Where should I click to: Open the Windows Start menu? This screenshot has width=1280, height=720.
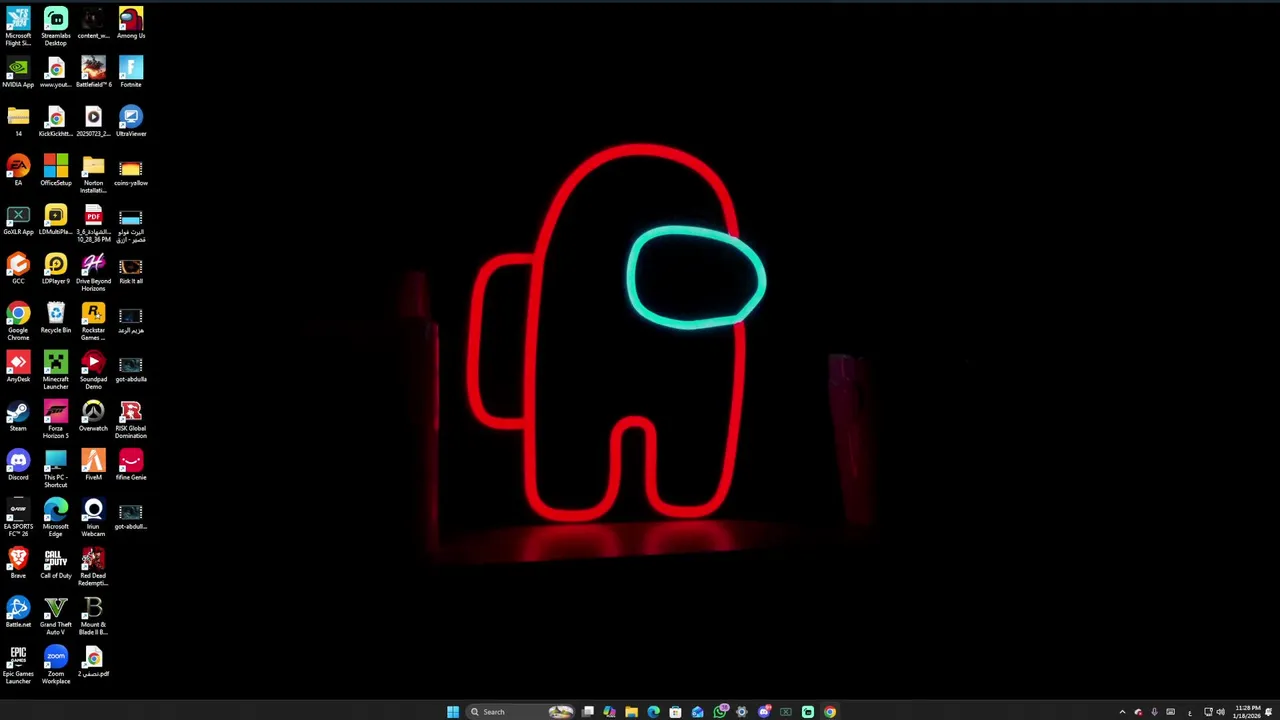tap(453, 712)
